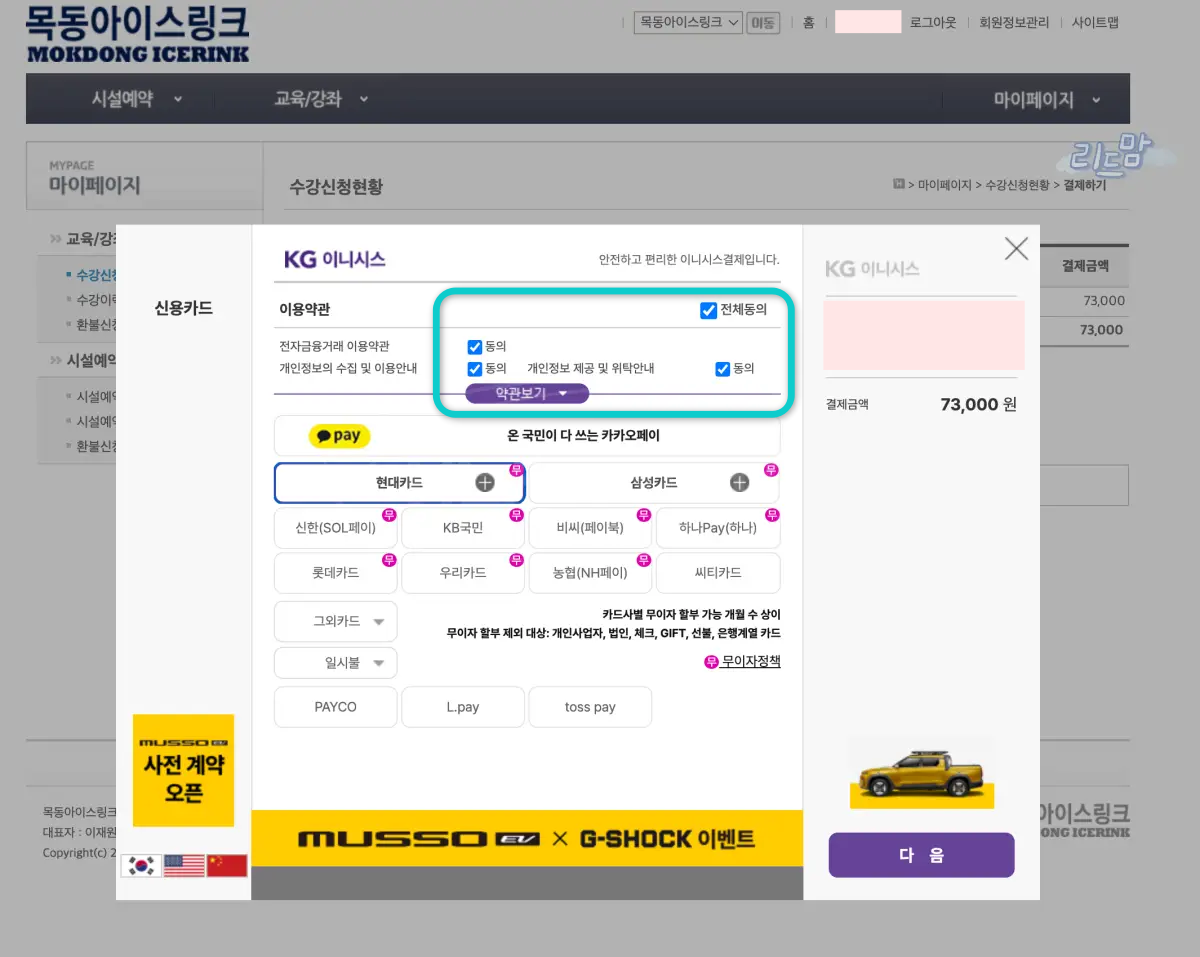Open the 일시불 installment dropdown
The image size is (1200, 957).
[336, 663]
